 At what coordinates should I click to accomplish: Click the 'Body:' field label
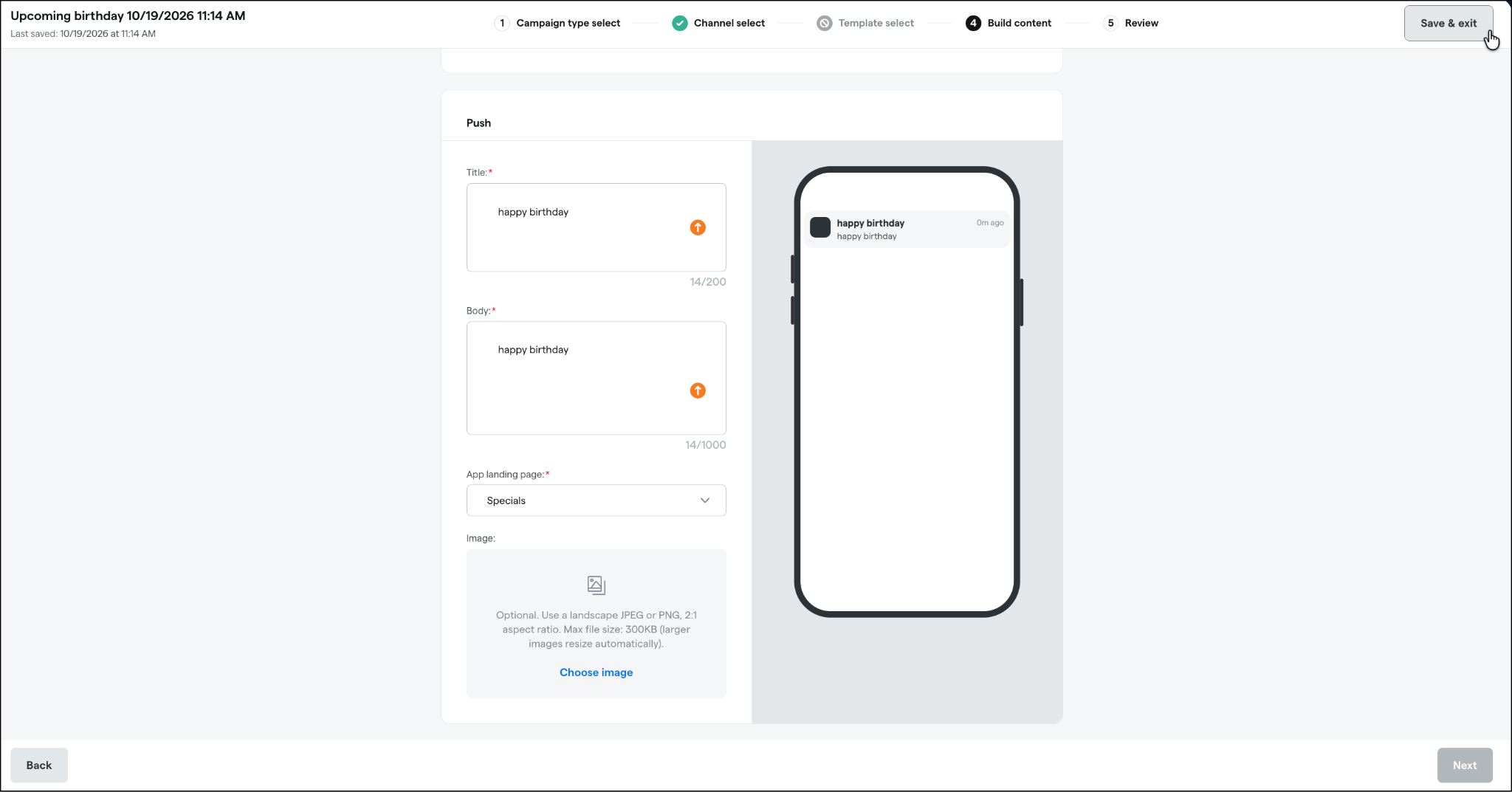coord(481,311)
